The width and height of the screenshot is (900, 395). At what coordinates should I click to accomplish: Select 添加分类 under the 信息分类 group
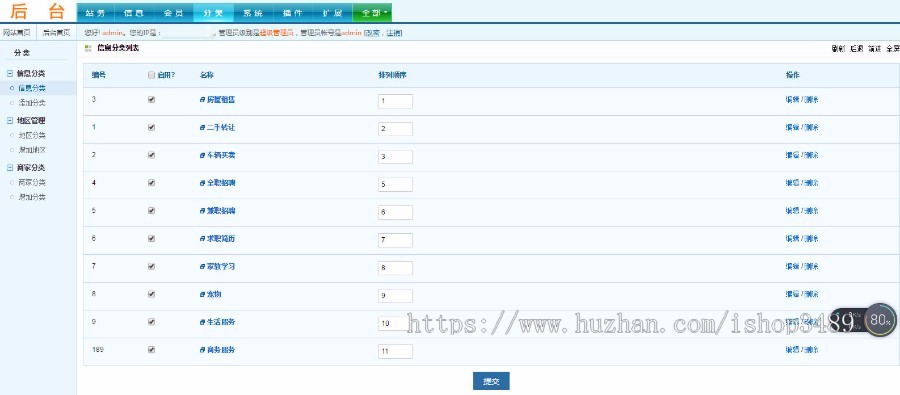point(32,103)
